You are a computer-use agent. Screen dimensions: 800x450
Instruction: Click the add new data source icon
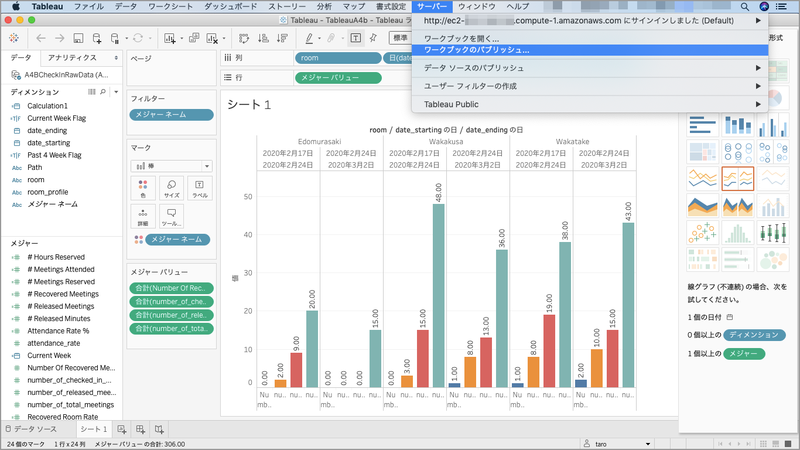coord(96,38)
